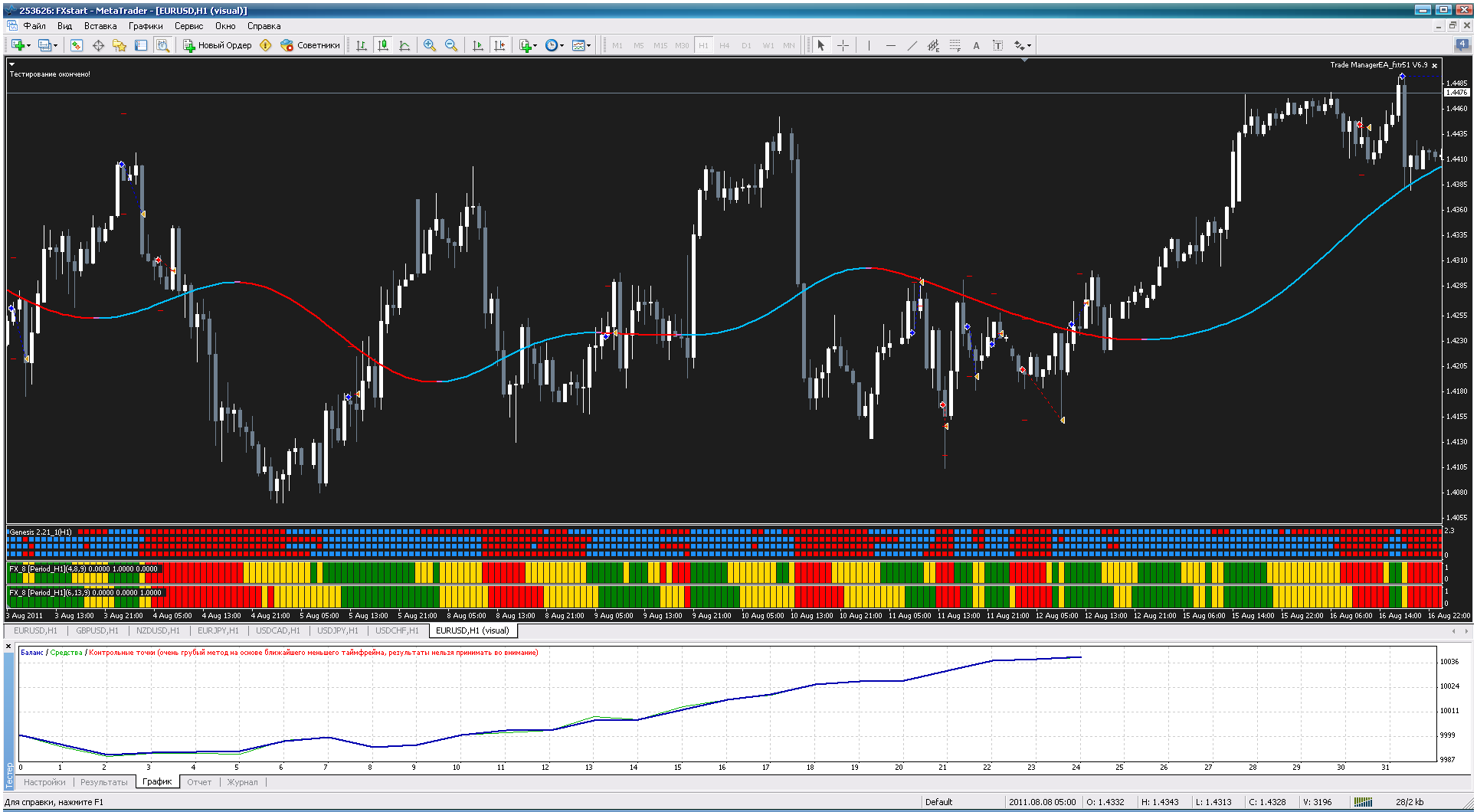The image size is (1477, 812).
Task: Open a new chart via toolbar icon
Action: [x=18, y=45]
